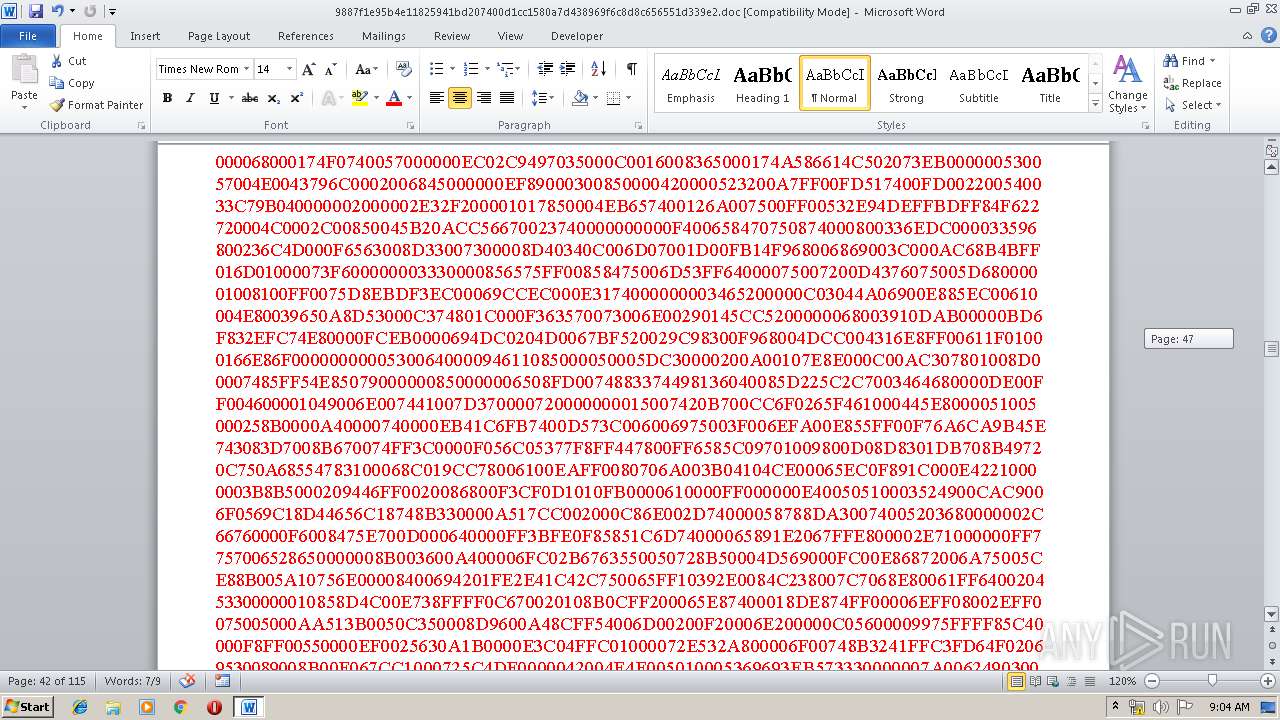Activate Format Painter
Viewport: 1280px width, 720px height.
96,105
